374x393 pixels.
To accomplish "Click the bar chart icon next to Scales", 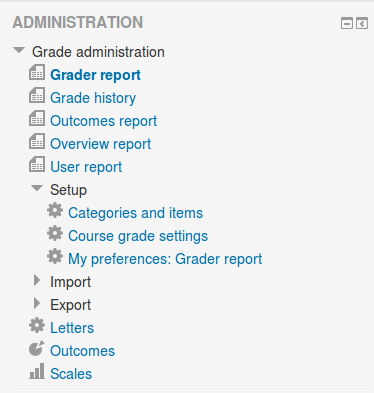I will click(x=37, y=371).
